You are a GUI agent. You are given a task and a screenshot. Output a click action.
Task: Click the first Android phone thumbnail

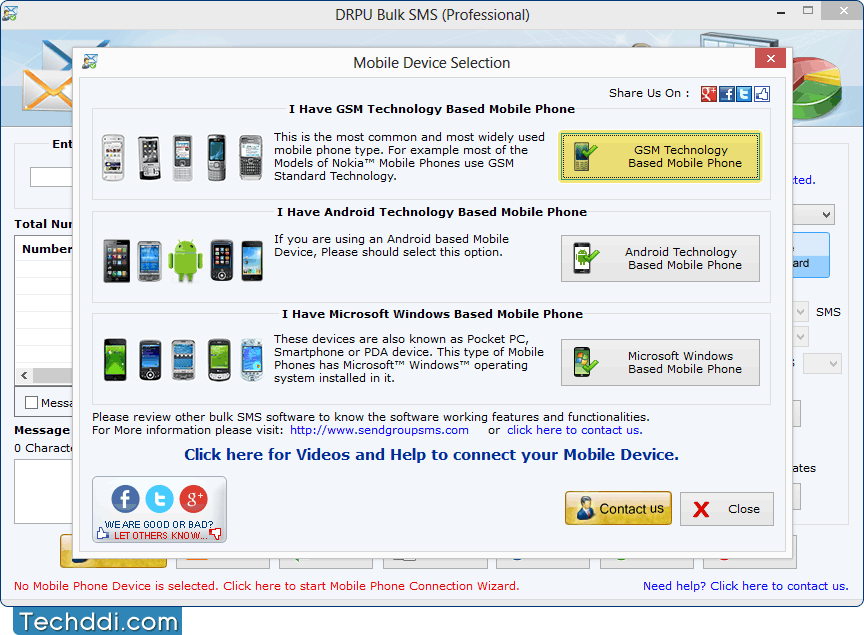[x=116, y=261]
